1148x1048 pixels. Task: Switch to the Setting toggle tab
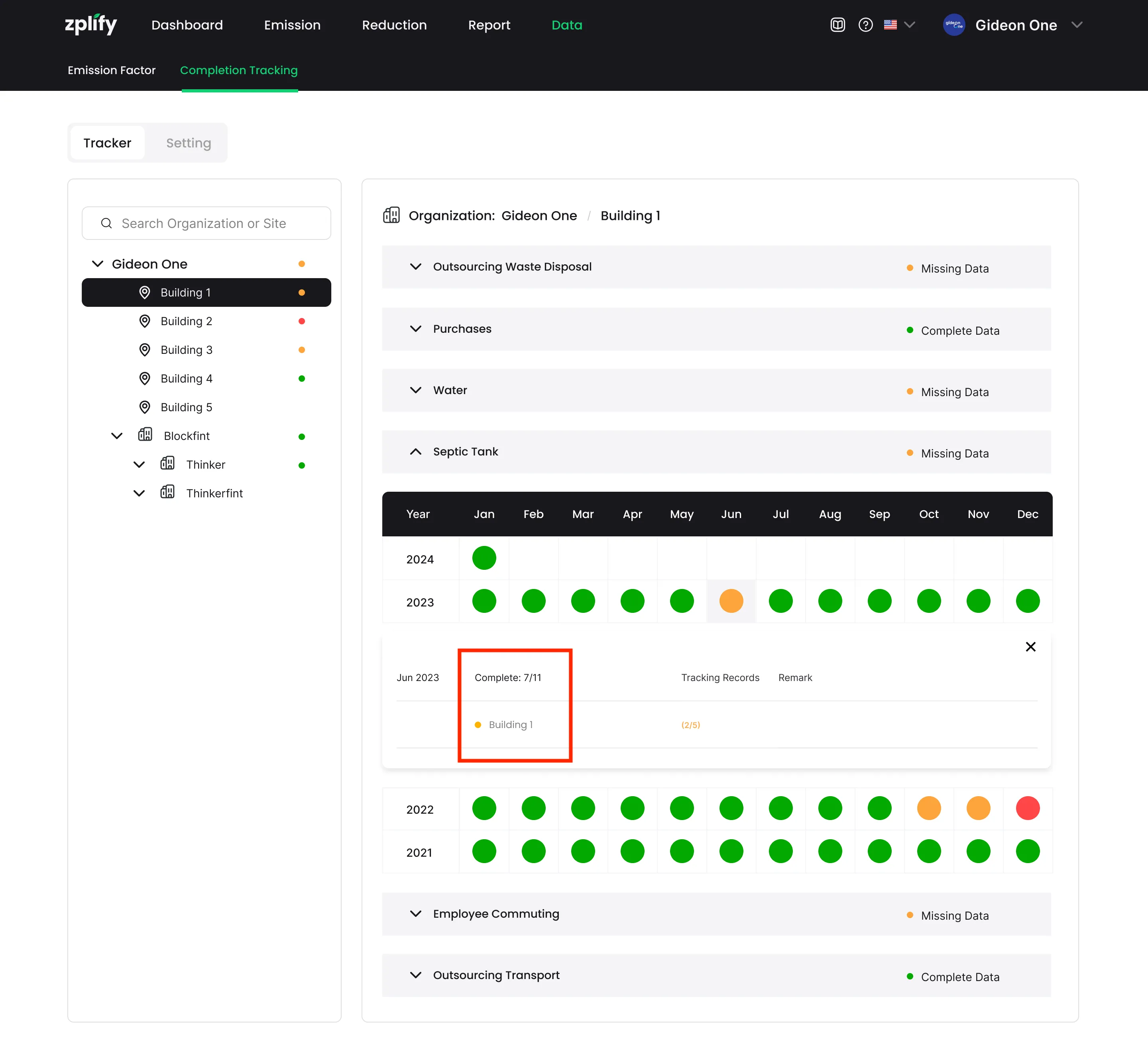tap(189, 143)
